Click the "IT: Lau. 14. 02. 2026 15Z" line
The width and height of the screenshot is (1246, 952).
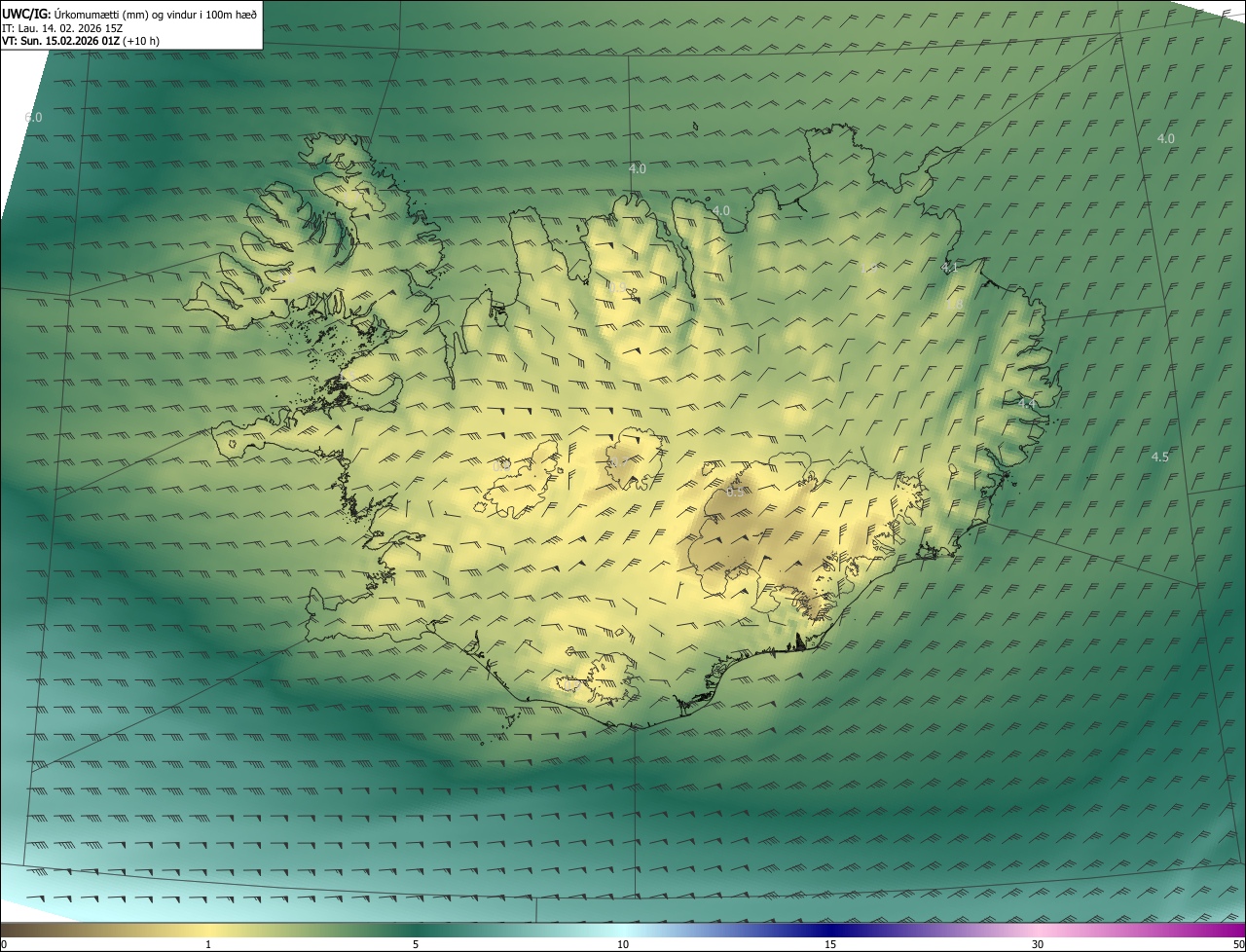point(62,28)
